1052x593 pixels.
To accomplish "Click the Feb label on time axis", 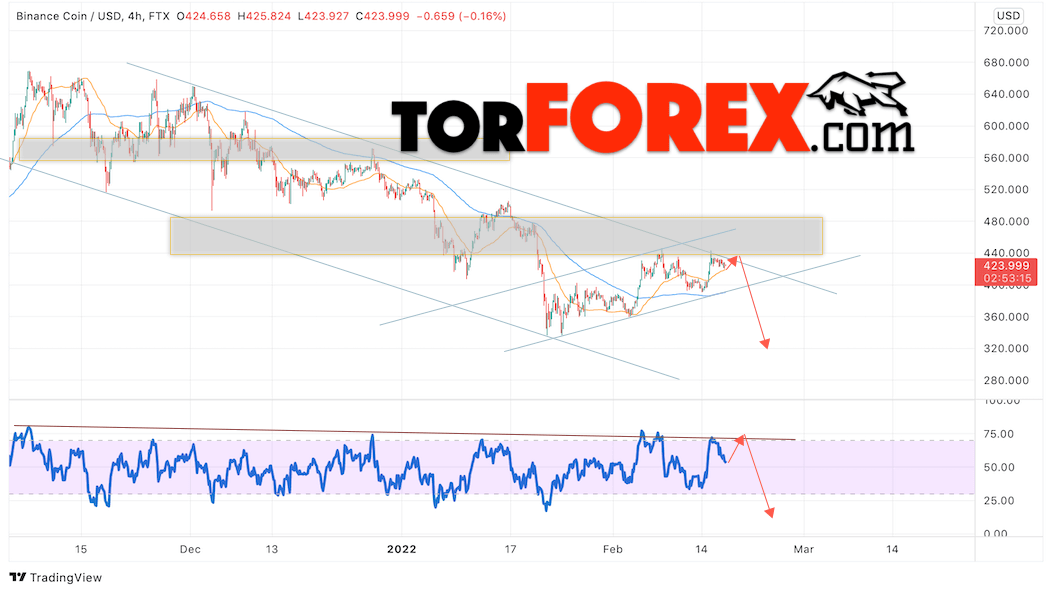I will [x=613, y=549].
